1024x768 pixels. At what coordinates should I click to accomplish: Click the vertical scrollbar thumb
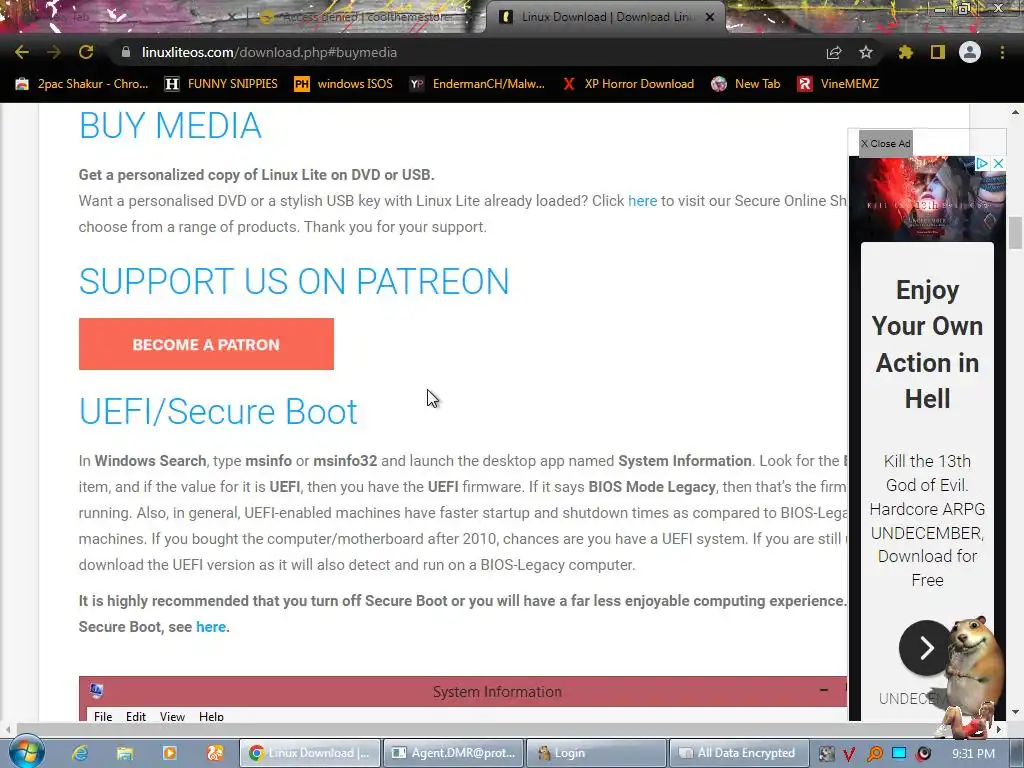[1015, 233]
